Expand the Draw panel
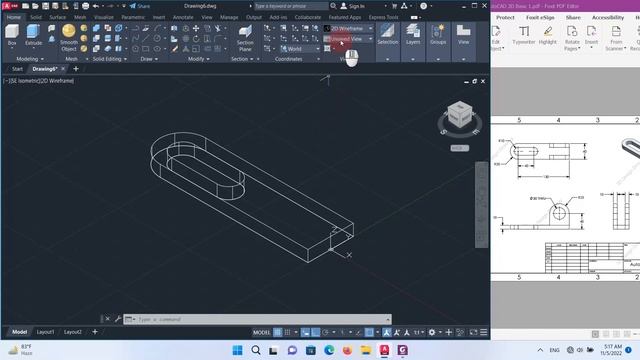The height and width of the screenshot is (360, 640). point(149,59)
